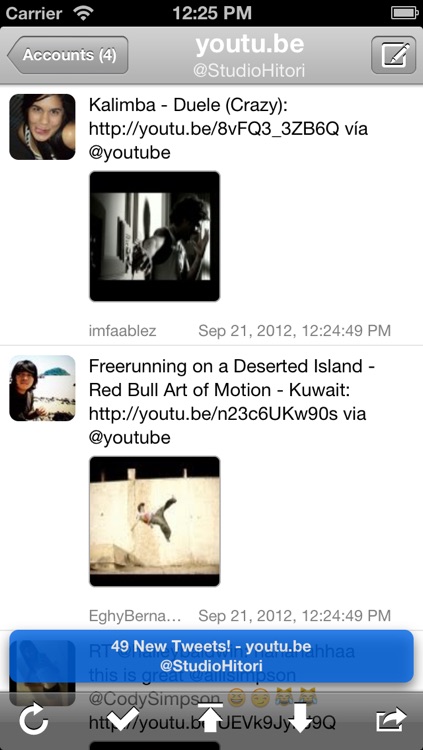Tap the checkmark mark-all-read icon

point(123,717)
